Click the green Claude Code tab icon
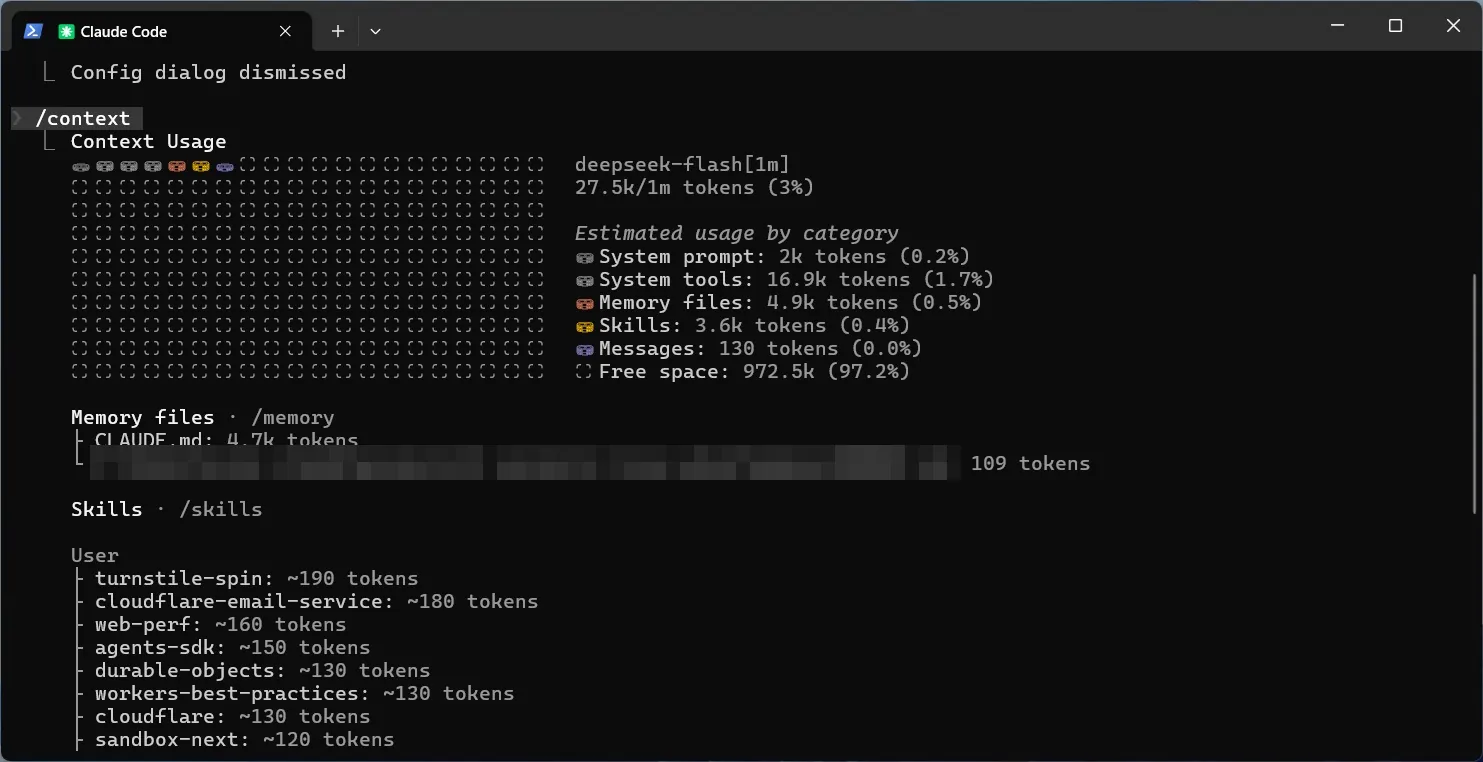The height and width of the screenshot is (762, 1483). tap(66, 31)
